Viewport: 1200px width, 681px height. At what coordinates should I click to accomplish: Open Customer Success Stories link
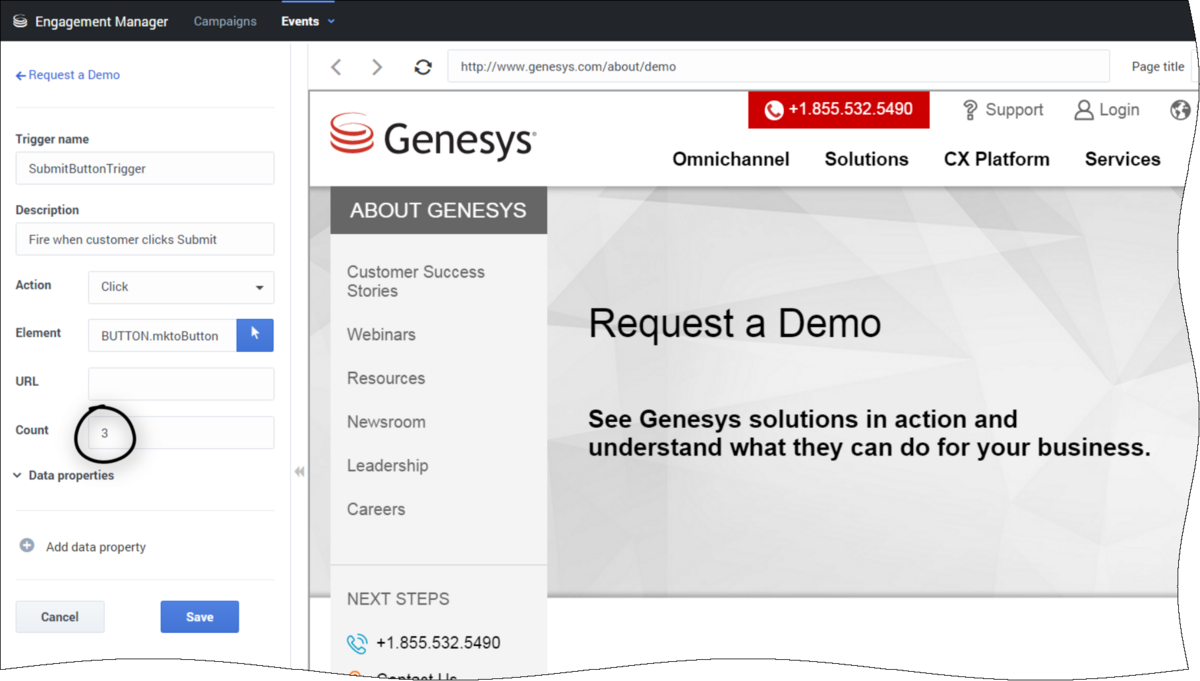416,281
